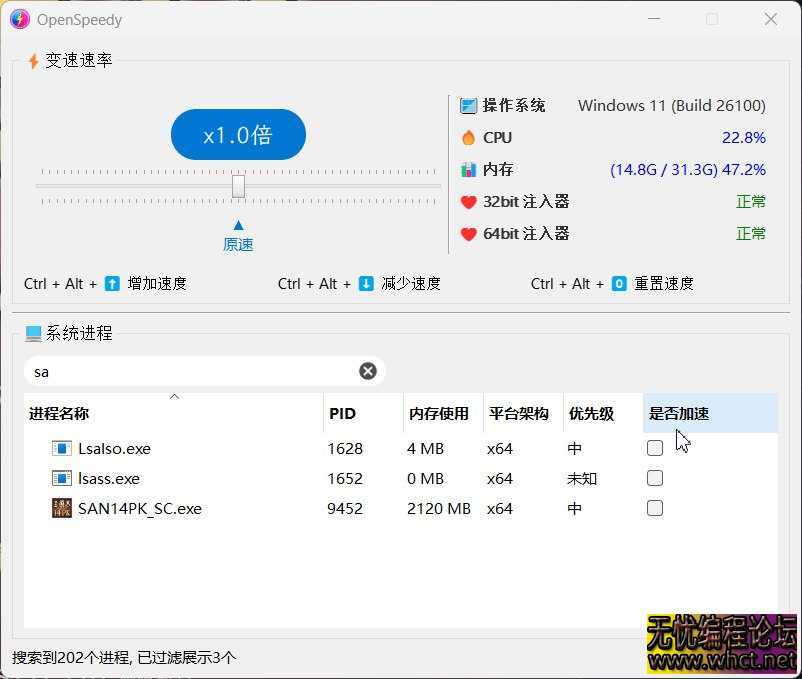The image size is (802, 679).
Task: Click the blue x1.0倍 speed button
Action: click(238, 134)
